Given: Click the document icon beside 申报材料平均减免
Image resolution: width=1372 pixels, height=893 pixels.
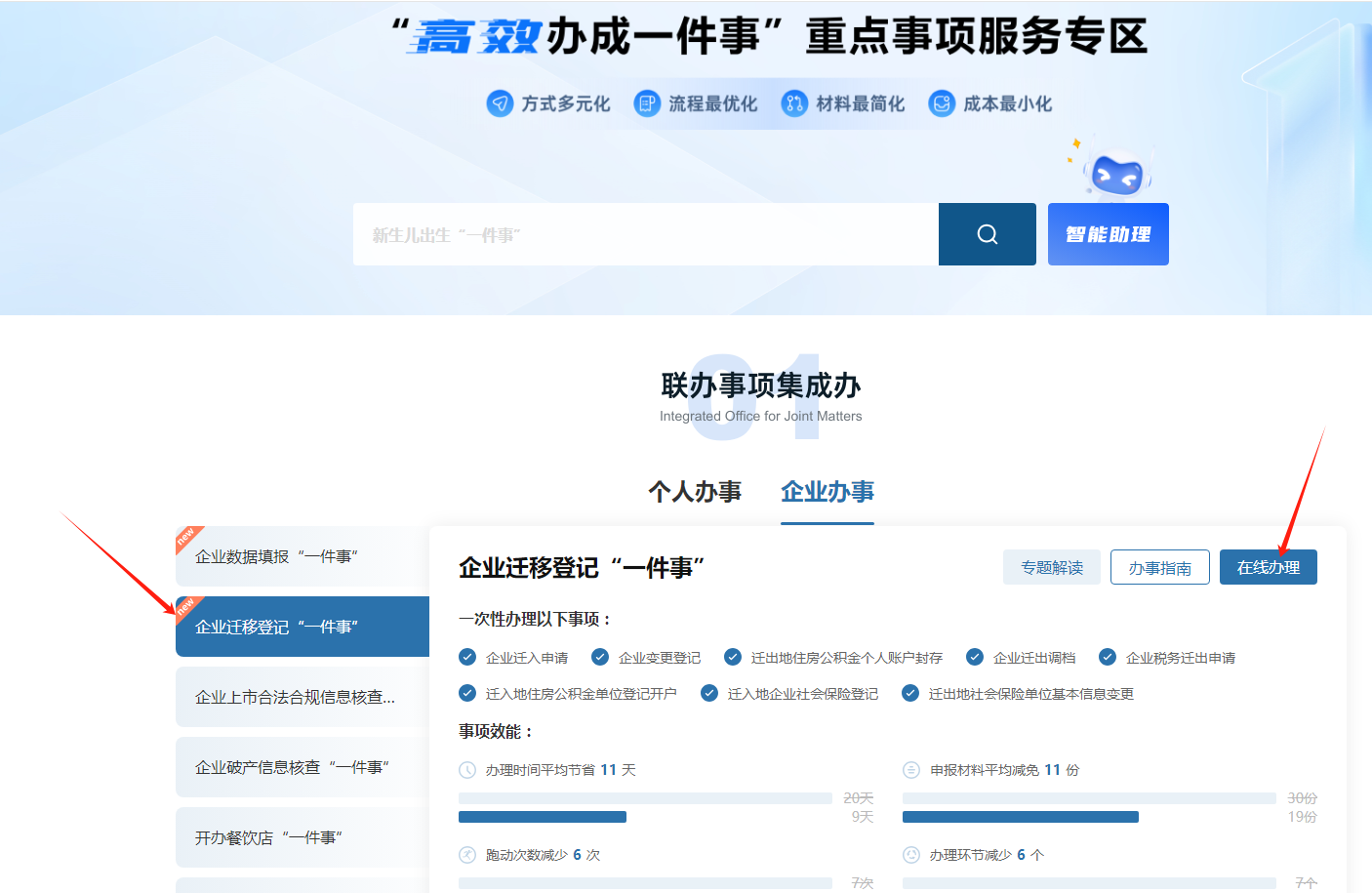Looking at the screenshot, I should pos(911,770).
